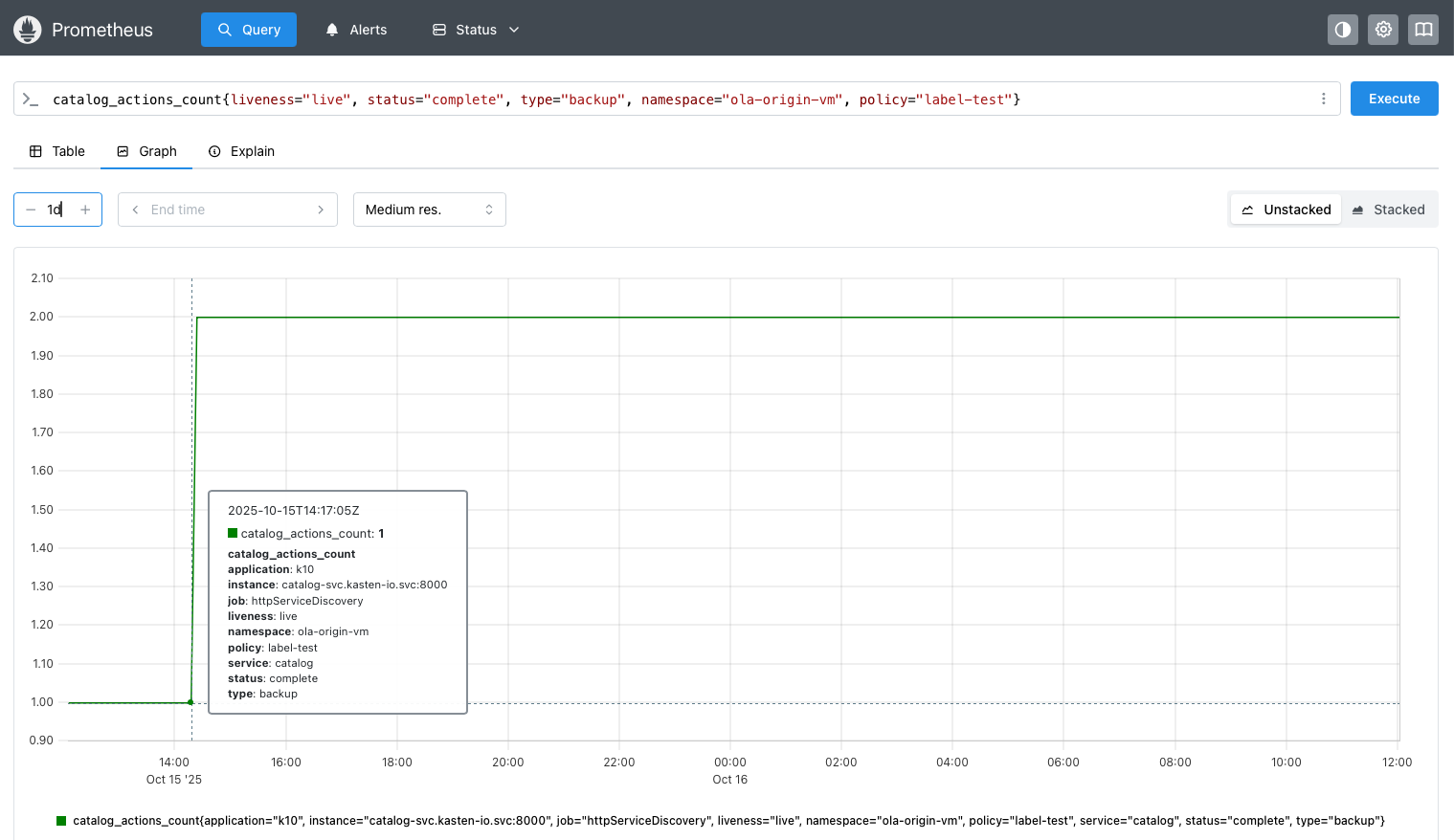Click the Prometheus flame logo icon
1454x840 pixels.
tap(28, 30)
